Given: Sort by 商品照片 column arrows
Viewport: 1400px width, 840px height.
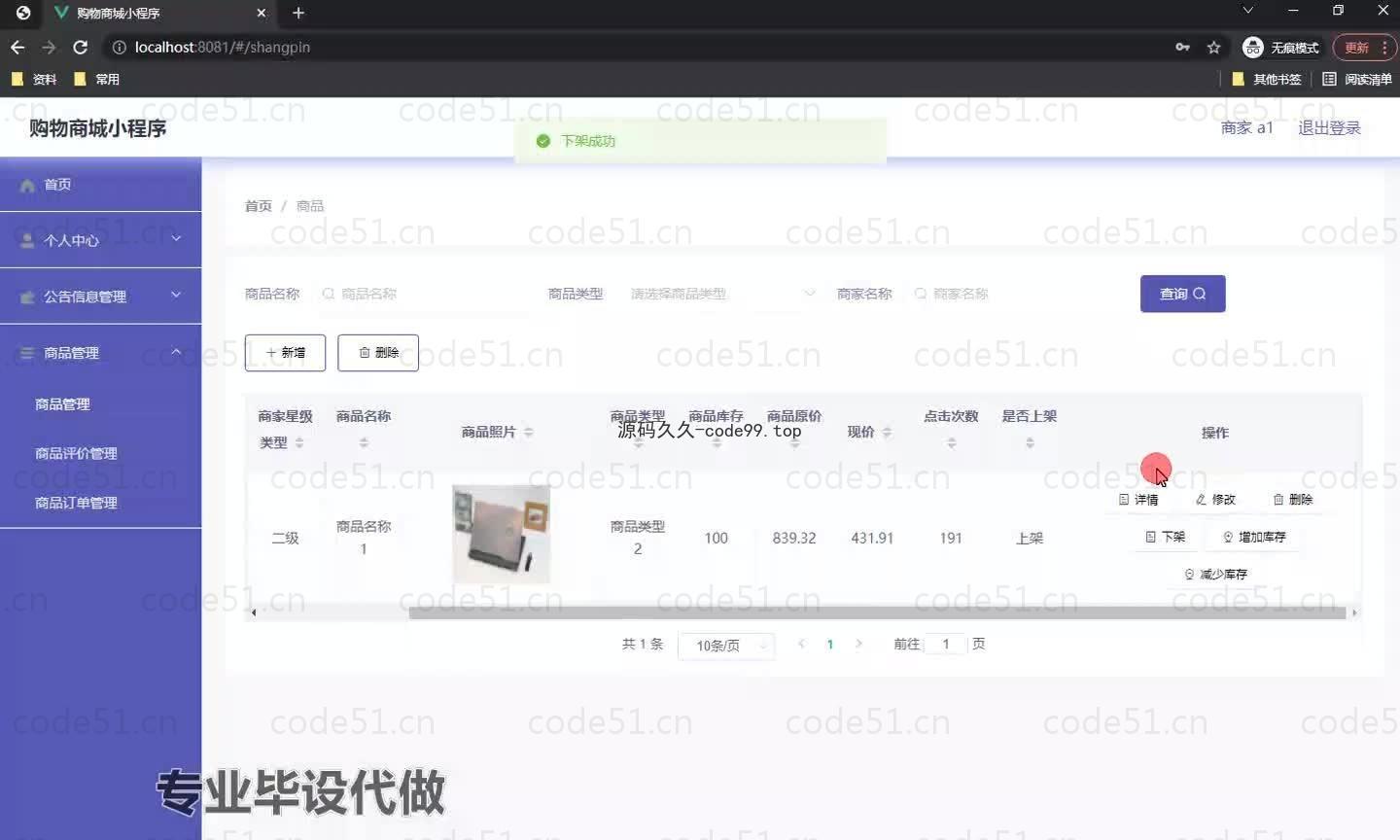Looking at the screenshot, I should pyautogui.click(x=528, y=432).
